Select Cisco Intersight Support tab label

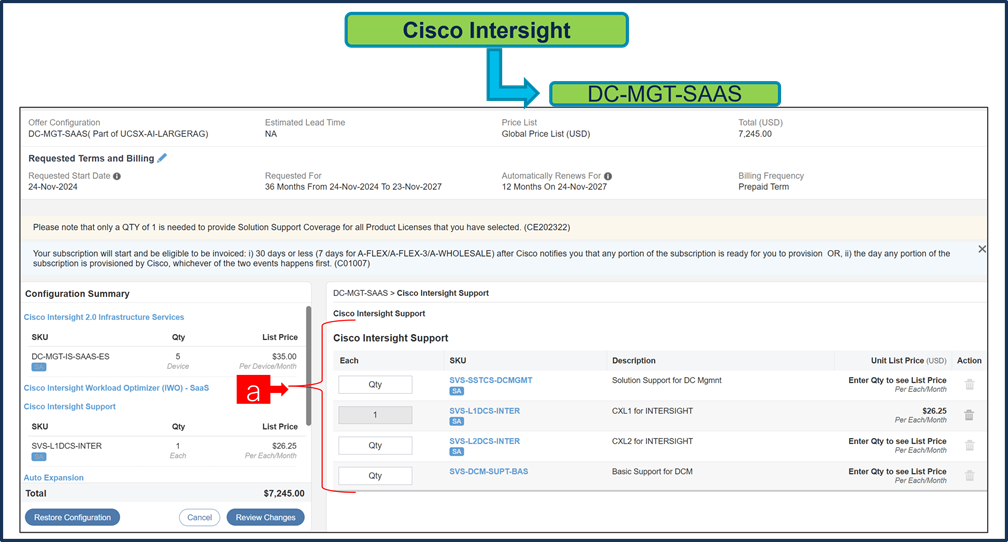[x=379, y=314]
